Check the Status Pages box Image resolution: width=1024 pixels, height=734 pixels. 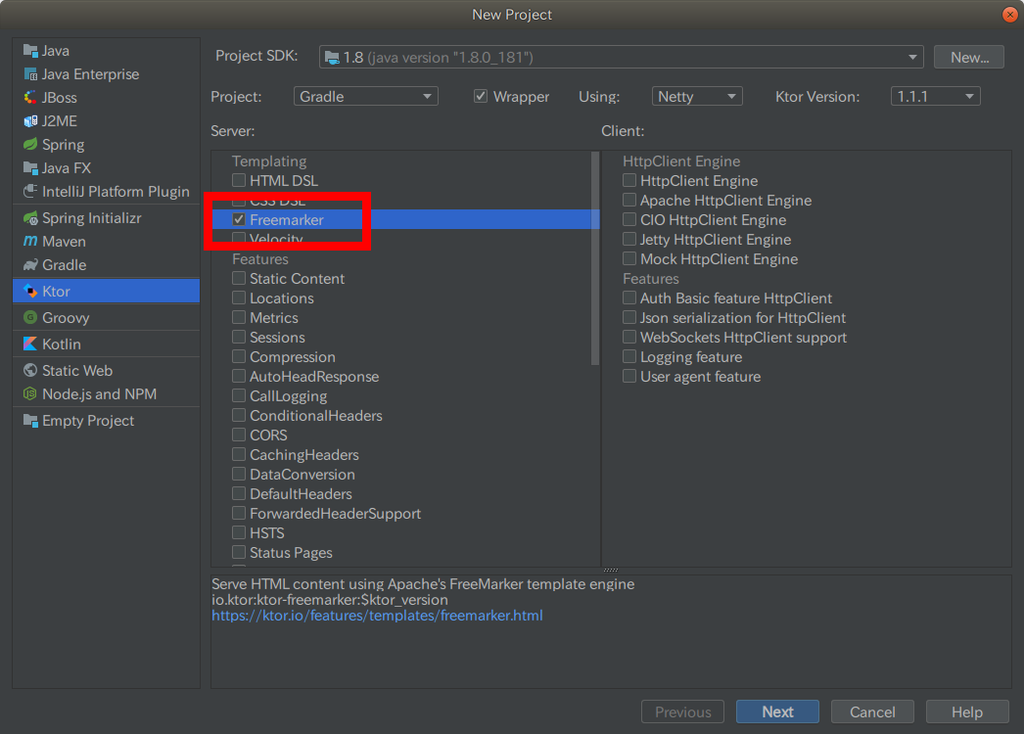(239, 552)
